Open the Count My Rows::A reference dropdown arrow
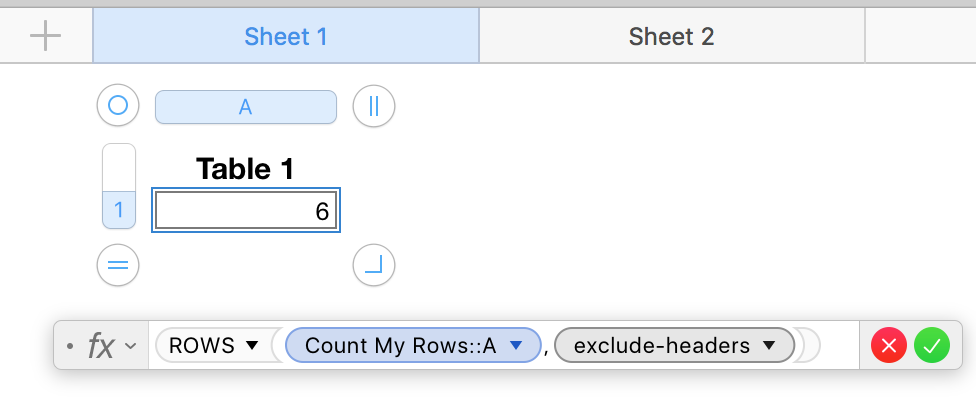 516,346
